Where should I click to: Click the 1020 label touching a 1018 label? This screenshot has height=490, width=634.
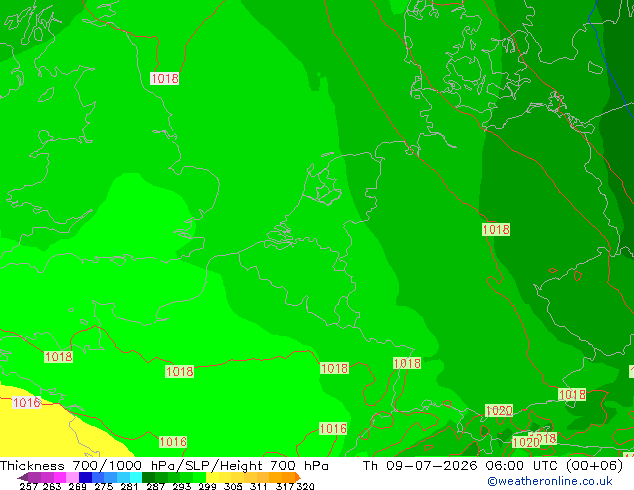click(x=526, y=442)
